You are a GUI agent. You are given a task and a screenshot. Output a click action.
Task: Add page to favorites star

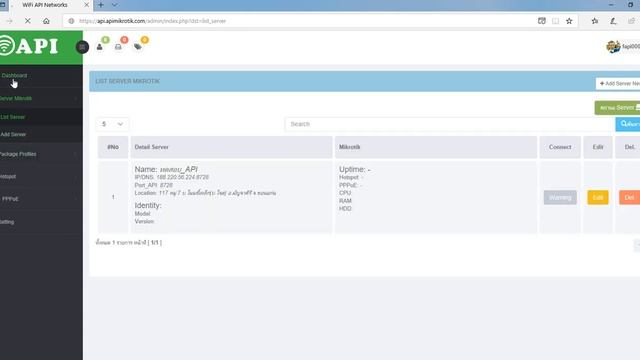[x=569, y=21]
